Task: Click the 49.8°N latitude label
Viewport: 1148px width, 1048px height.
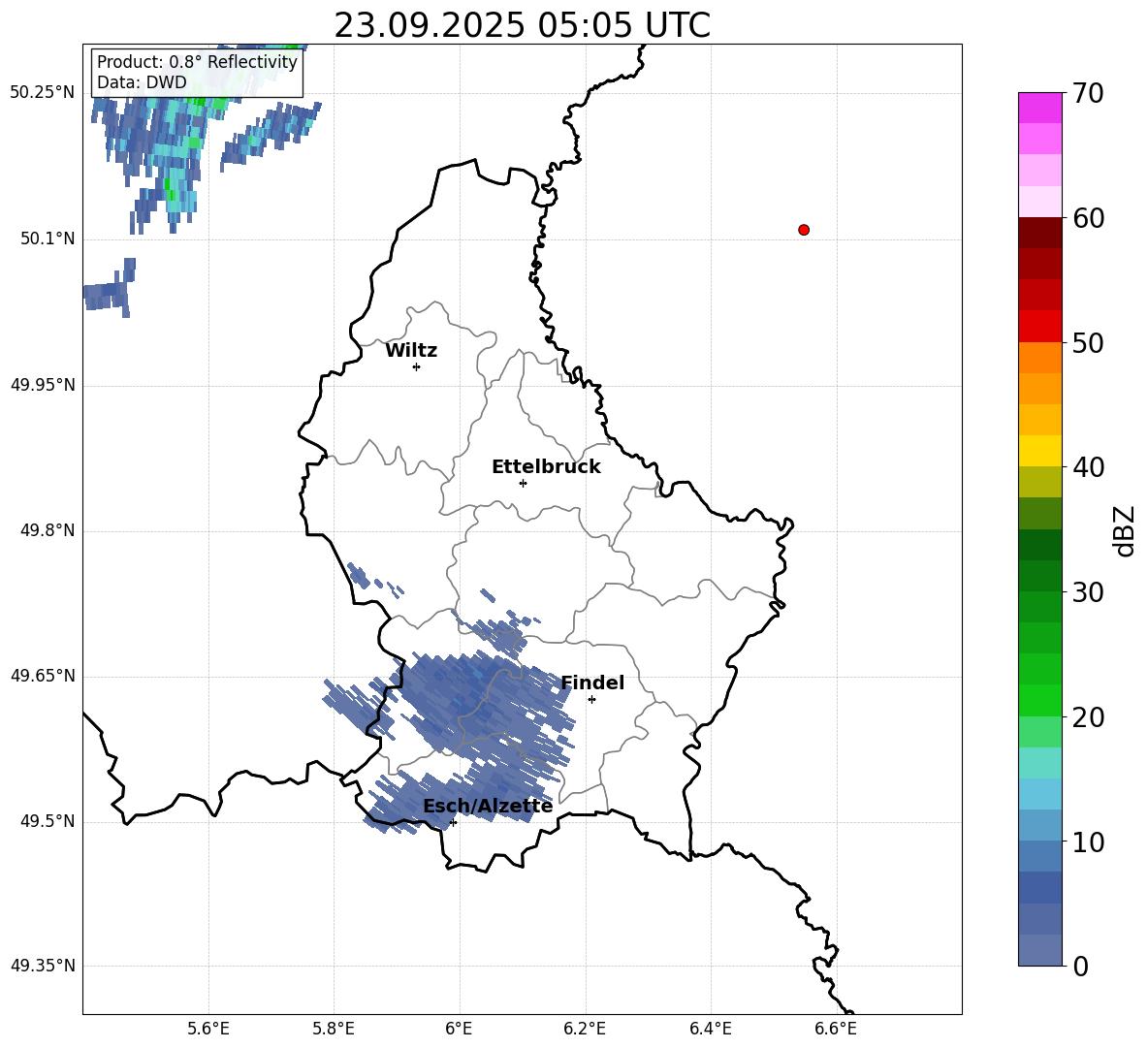Action: (48, 530)
